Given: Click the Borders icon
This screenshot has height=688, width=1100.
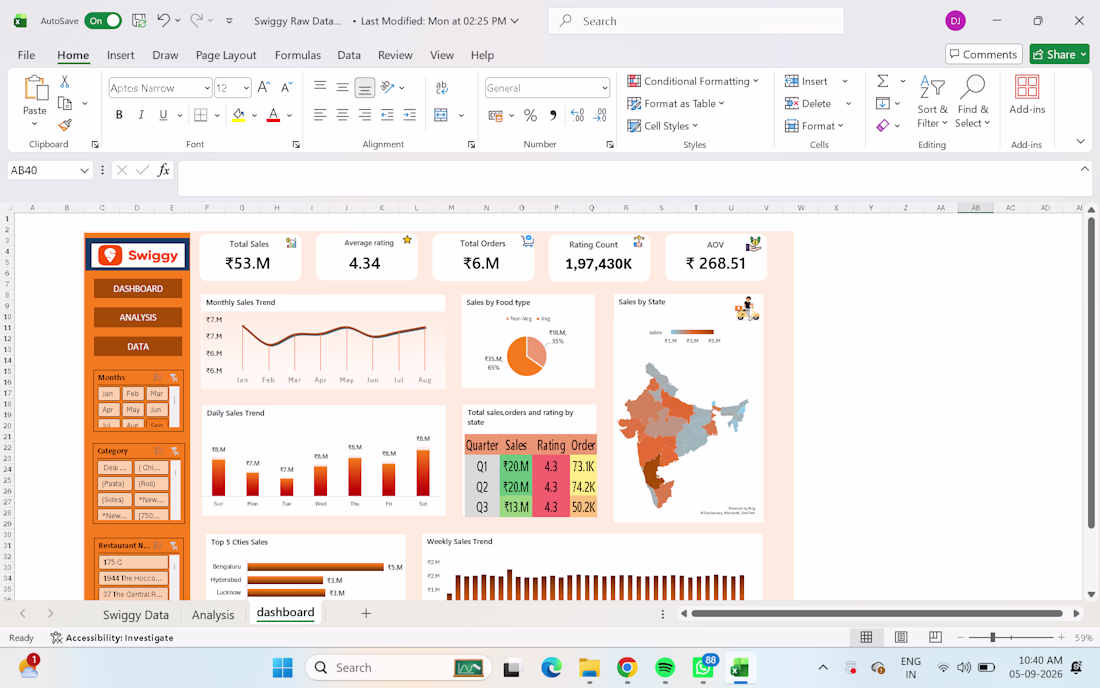Looking at the screenshot, I should [x=201, y=114].
